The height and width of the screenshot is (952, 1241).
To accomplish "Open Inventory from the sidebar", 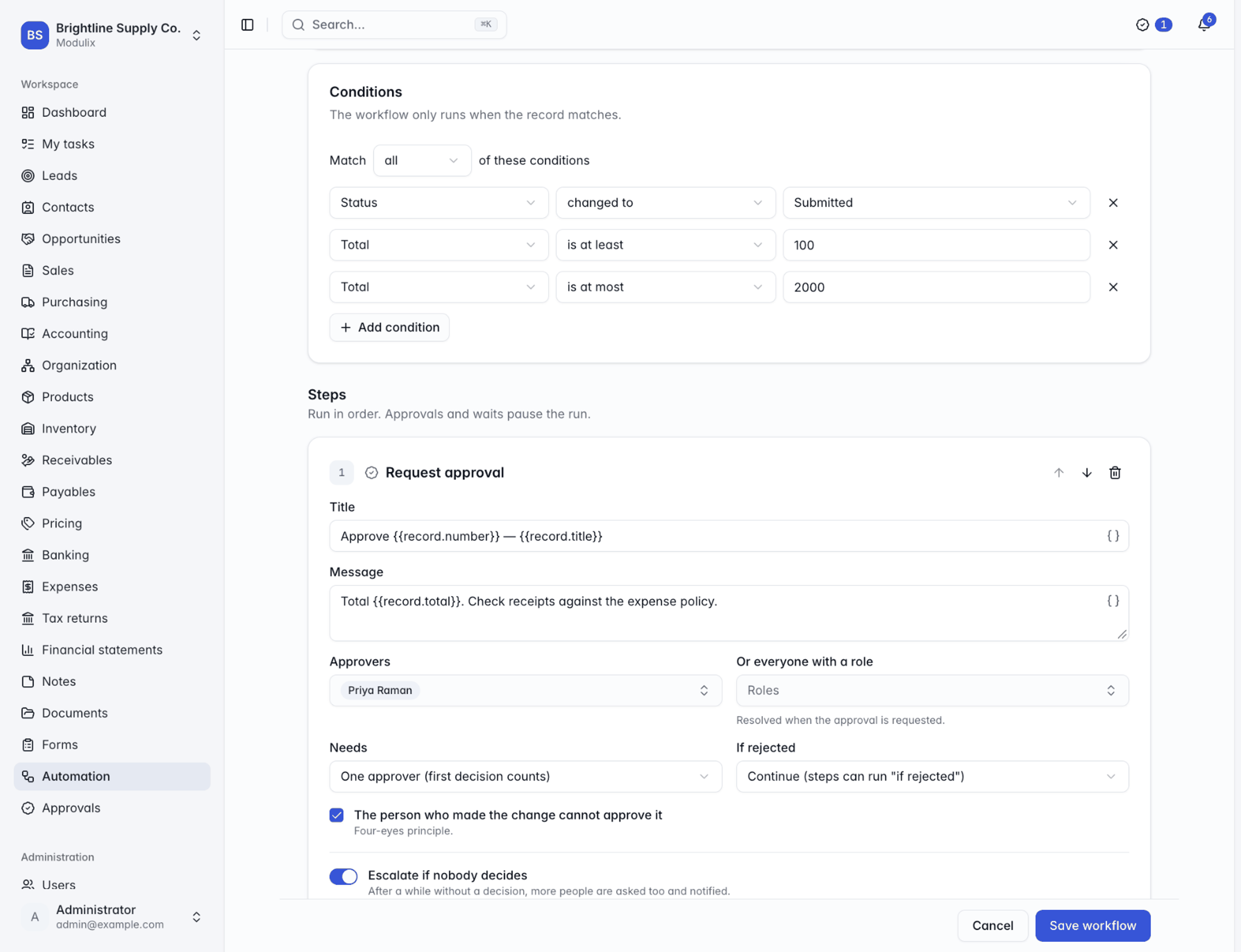I will [x=112, y=428].
